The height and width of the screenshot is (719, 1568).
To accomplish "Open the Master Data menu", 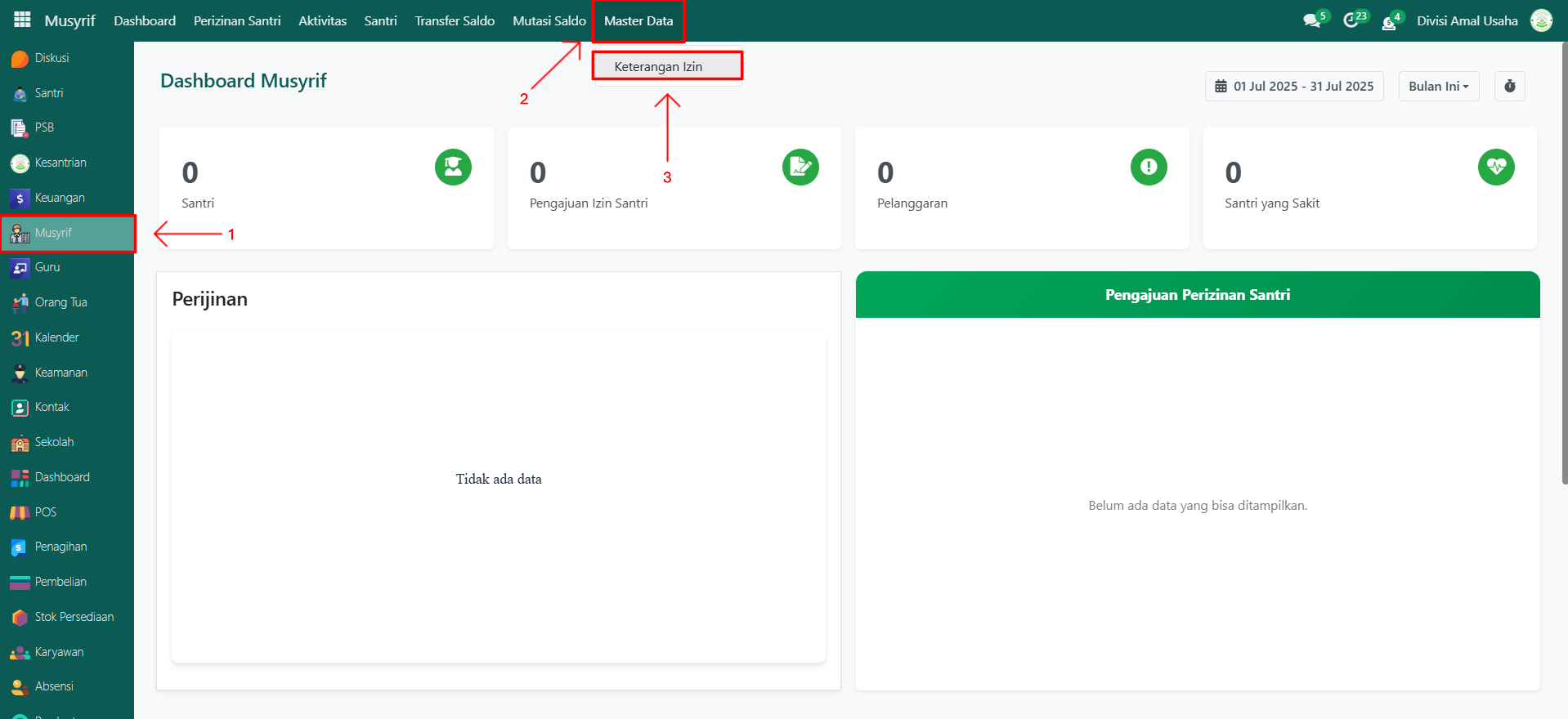I will click(x=638, y=21).
